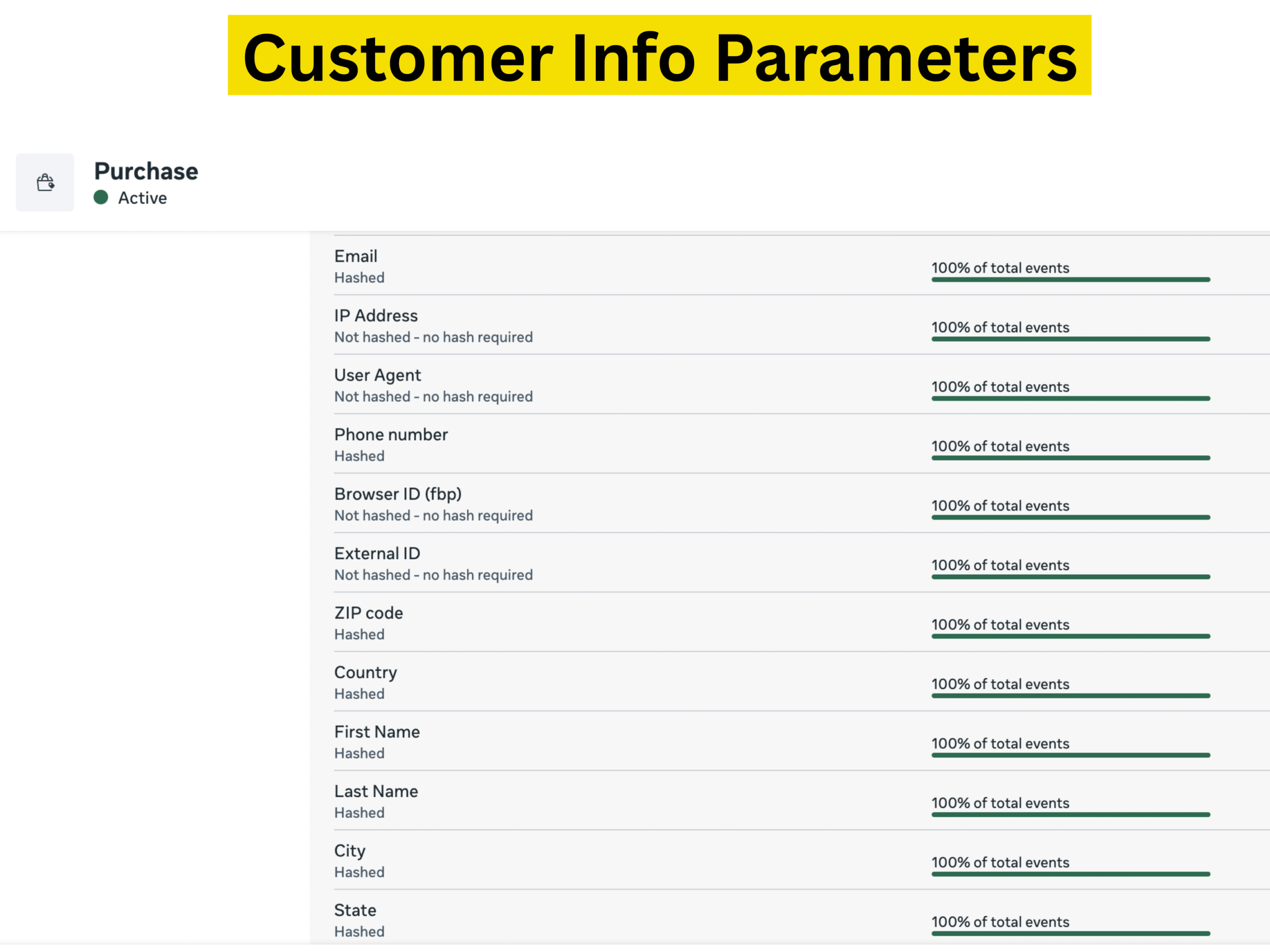Click the Phone number 100% of total events text

pyautogui.click(x=1000, y=446)
